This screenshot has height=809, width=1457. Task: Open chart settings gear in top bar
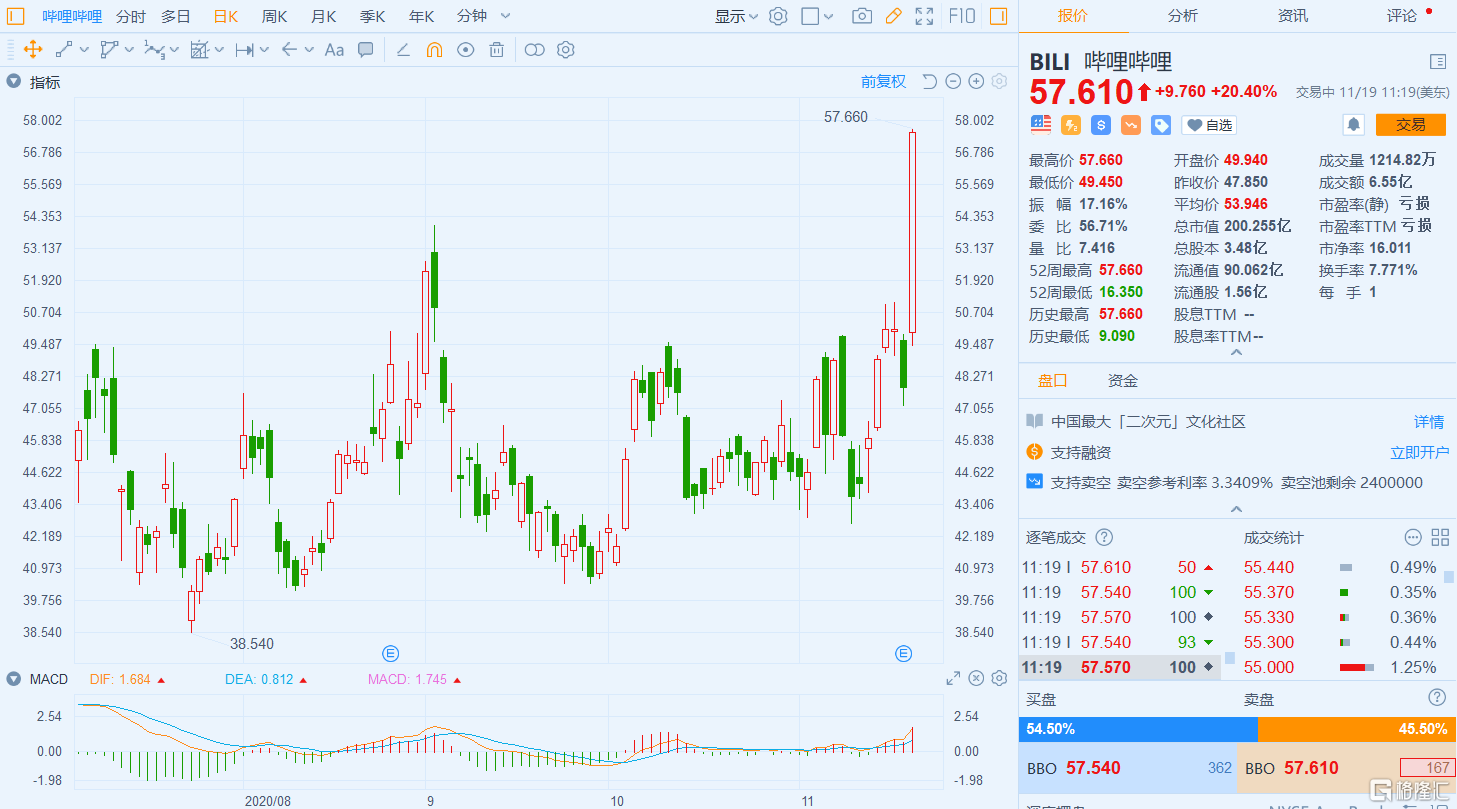[779, 16]
